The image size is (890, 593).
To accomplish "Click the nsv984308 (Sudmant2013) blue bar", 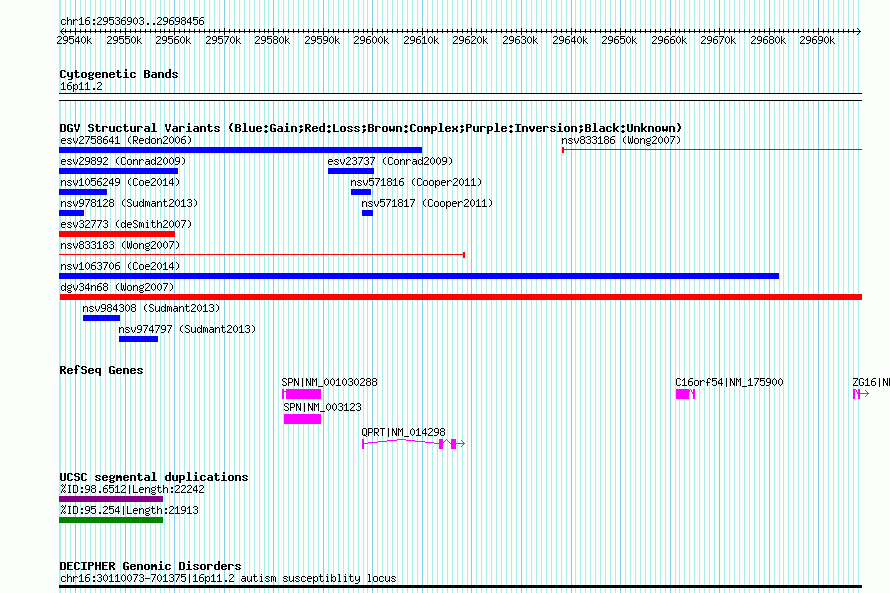I will coord(102,318).
